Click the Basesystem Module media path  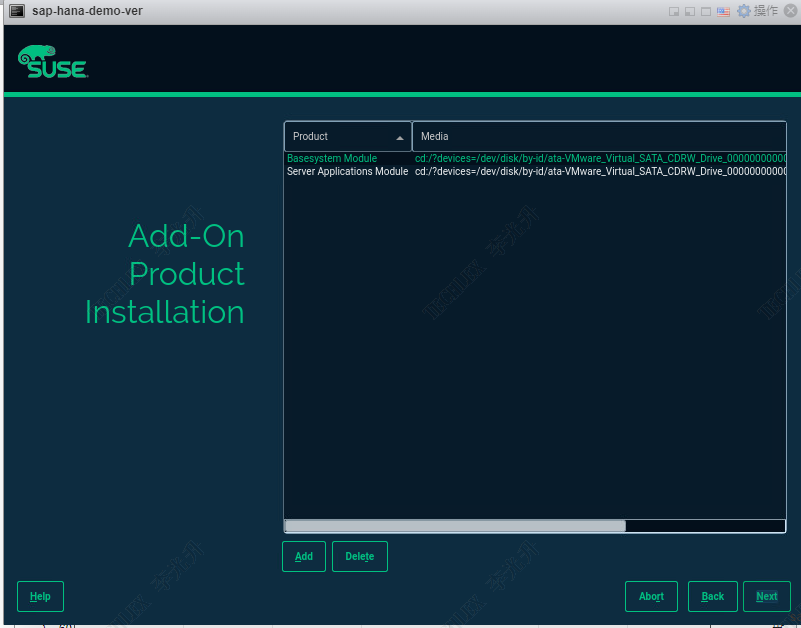[600, 158]
